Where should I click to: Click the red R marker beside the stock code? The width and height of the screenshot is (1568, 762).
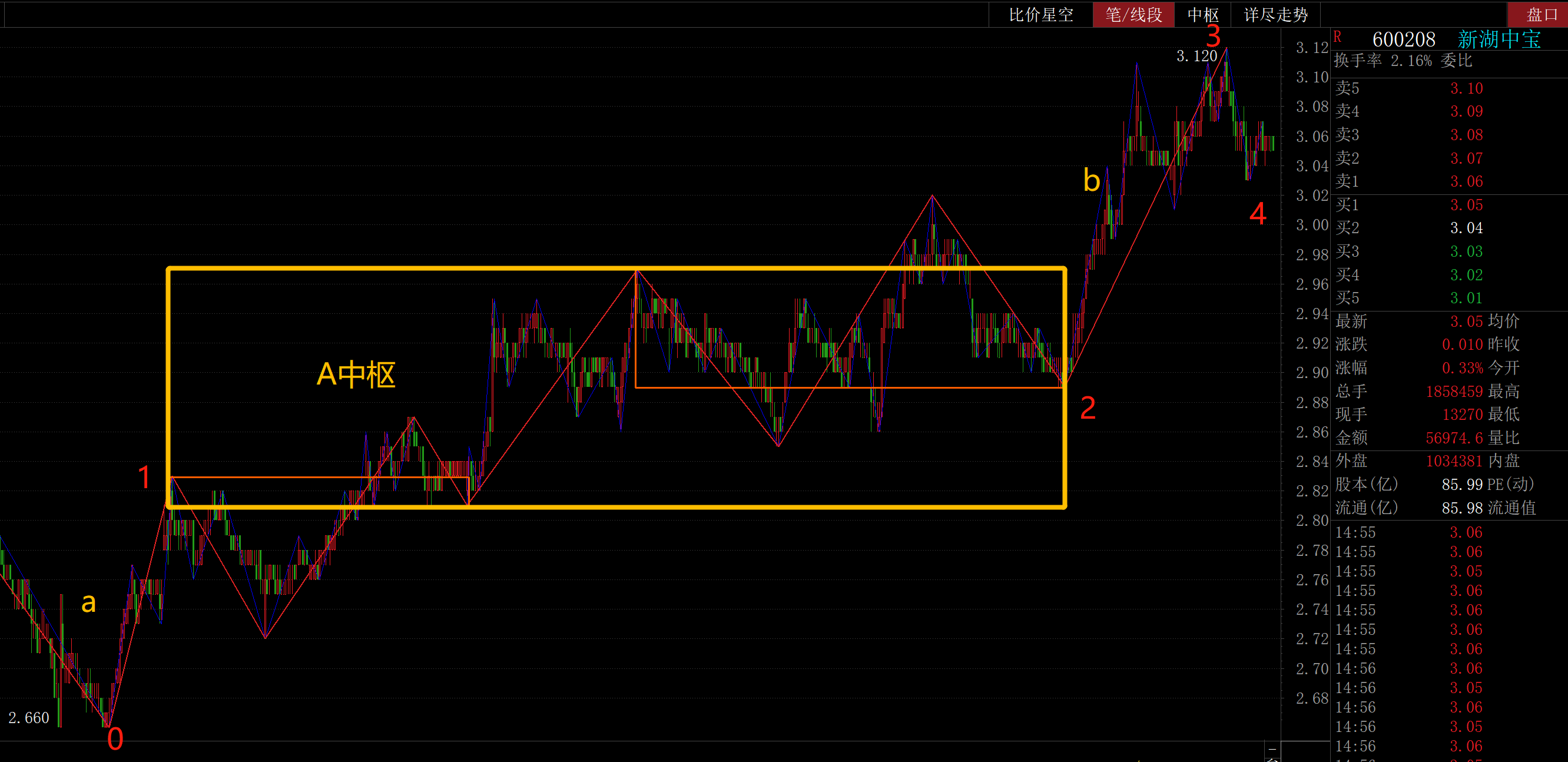point(1338,37)
